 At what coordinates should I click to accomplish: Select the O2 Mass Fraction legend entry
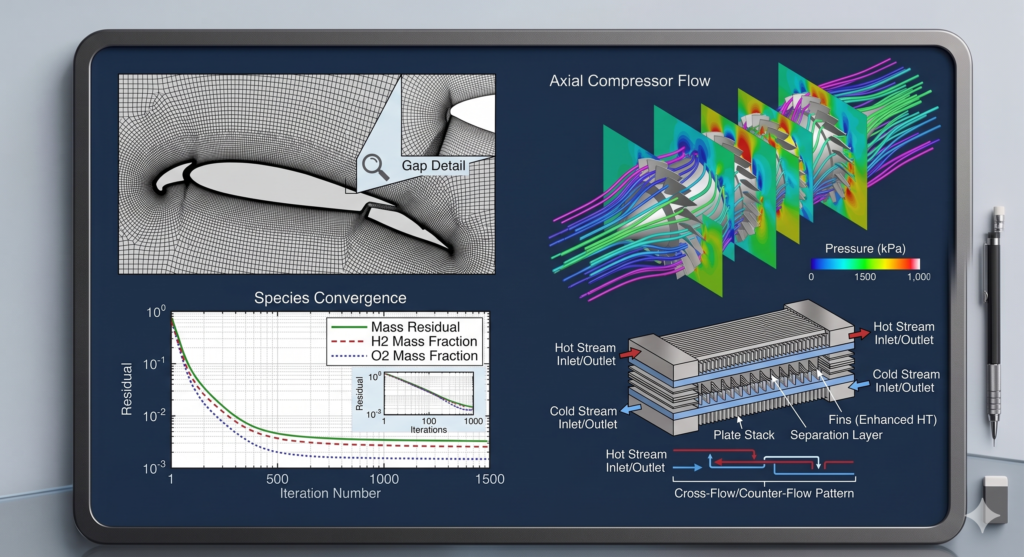coord(424,355)
